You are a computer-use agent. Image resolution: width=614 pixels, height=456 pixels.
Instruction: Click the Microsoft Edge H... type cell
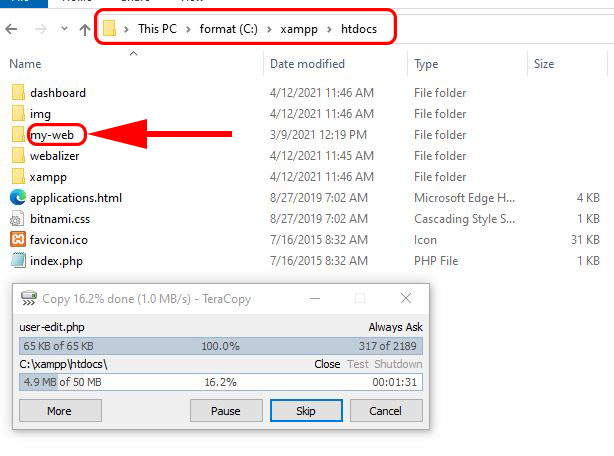pos(464,198)
